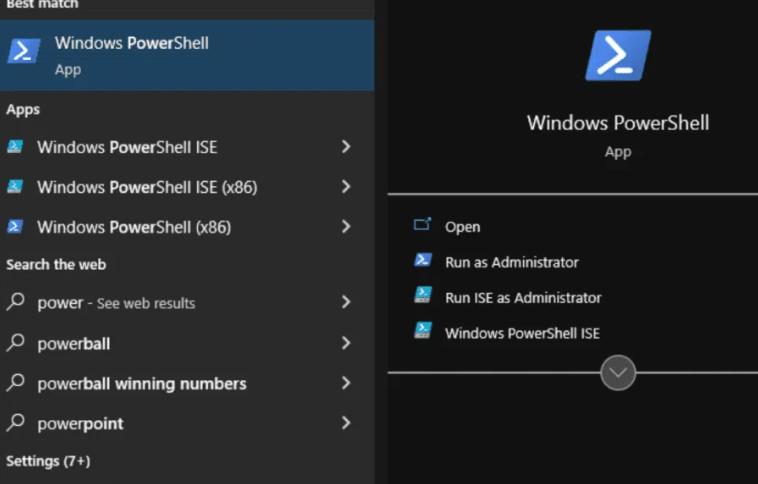Click the 'Apps' section heading
The width and height of the screenshot is (758, 484).
[x=23, y=110]
